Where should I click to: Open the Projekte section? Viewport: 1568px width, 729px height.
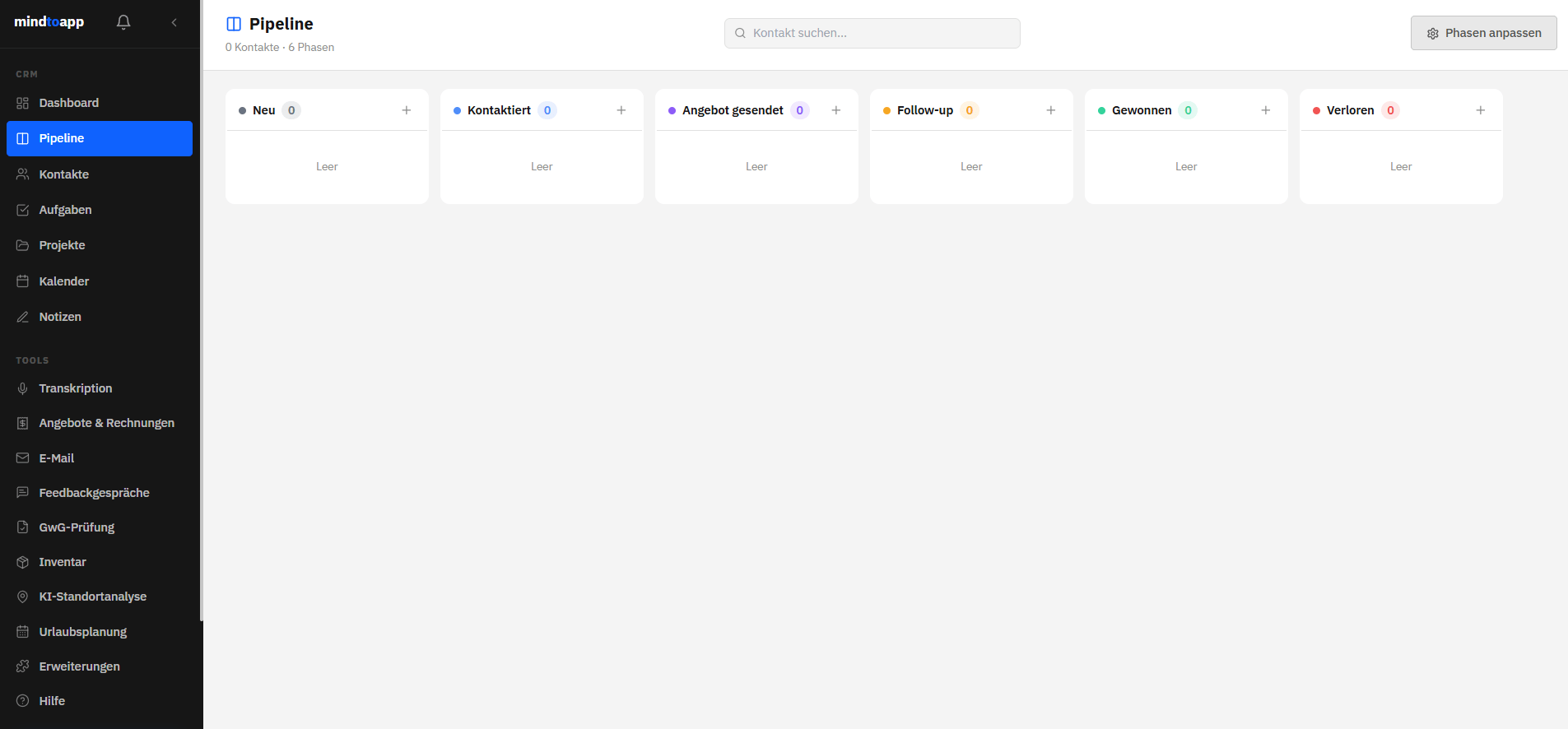pos(100,245)
